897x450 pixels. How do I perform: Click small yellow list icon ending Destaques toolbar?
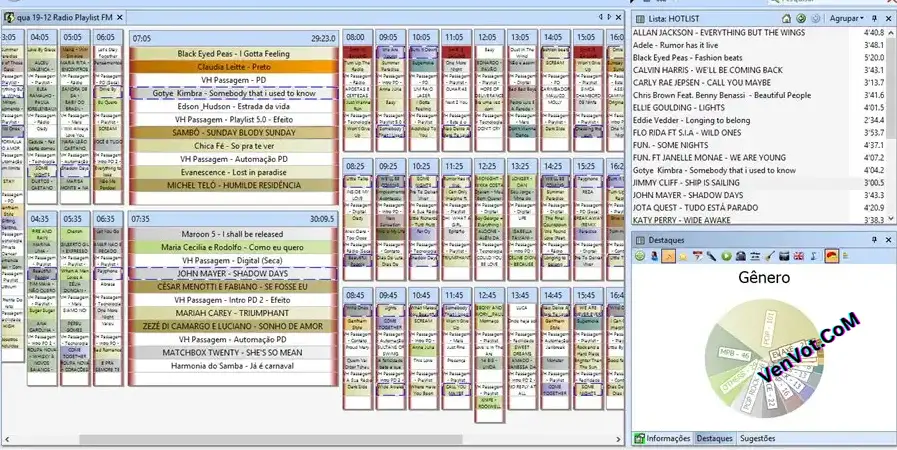tap(846, 256)
